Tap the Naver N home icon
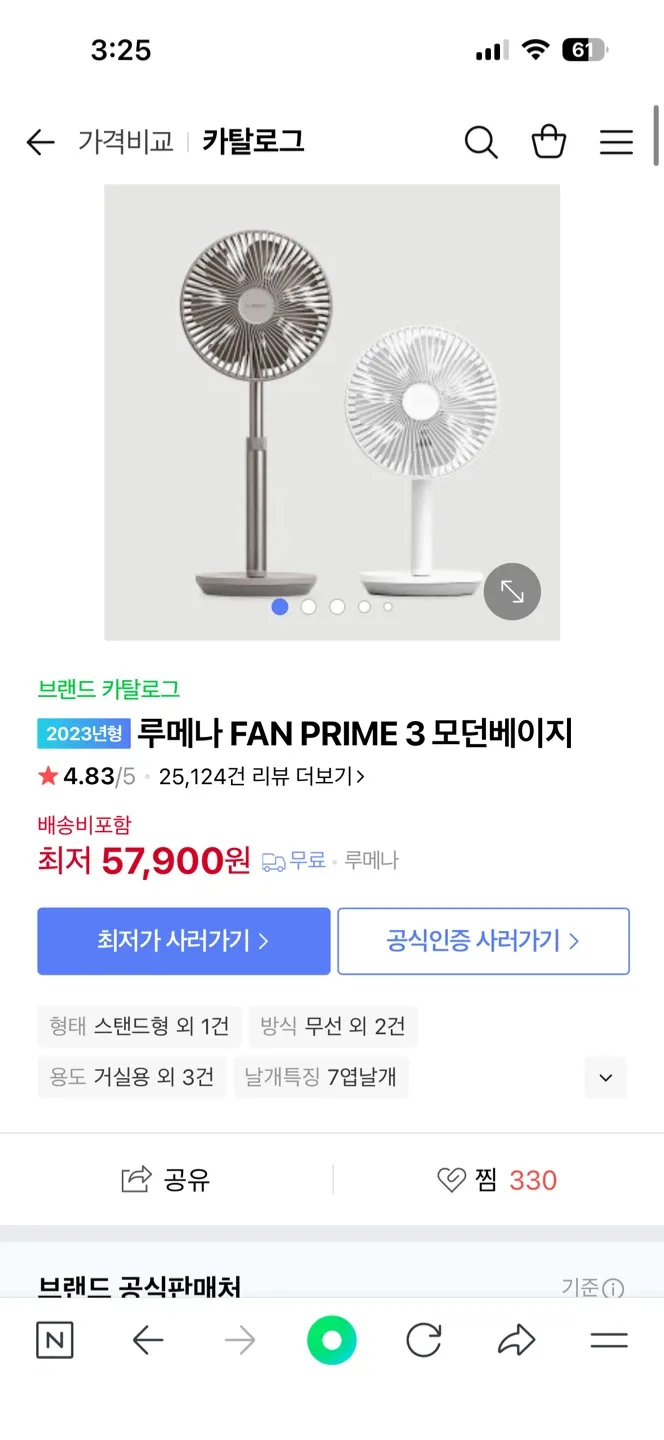 [55, 1340]
